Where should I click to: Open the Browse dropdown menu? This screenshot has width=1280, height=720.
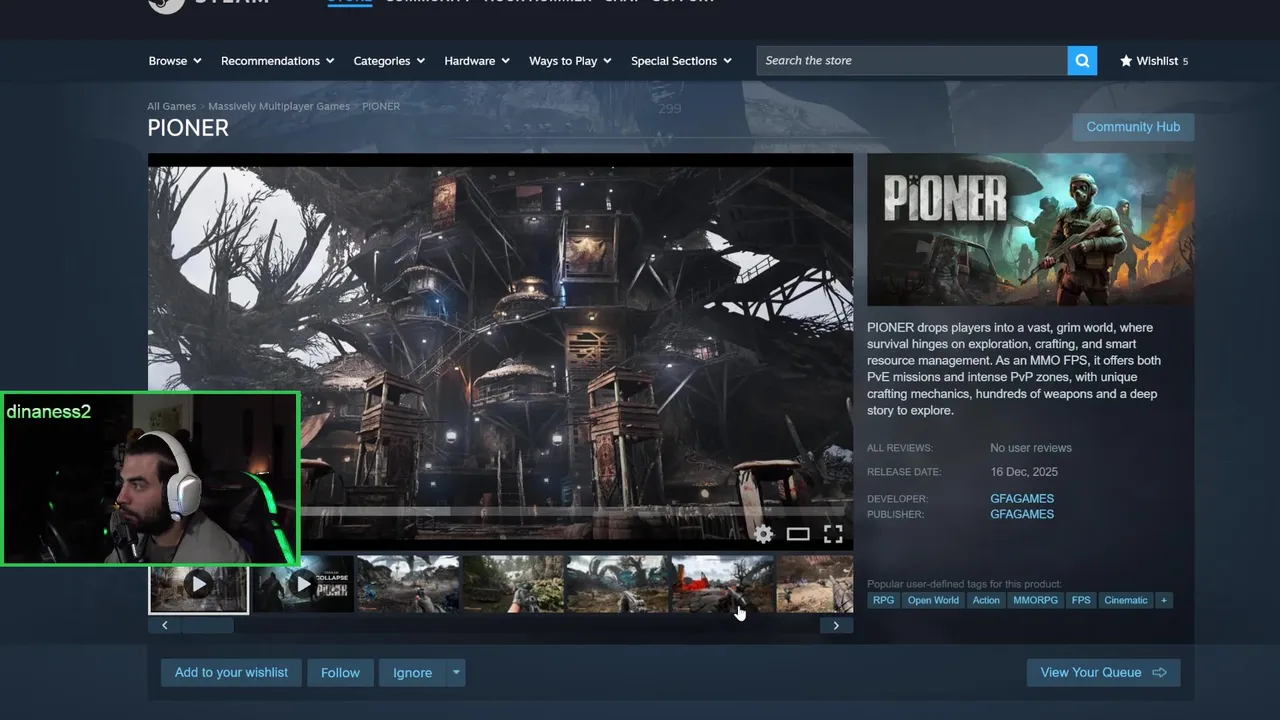(175, 61)
